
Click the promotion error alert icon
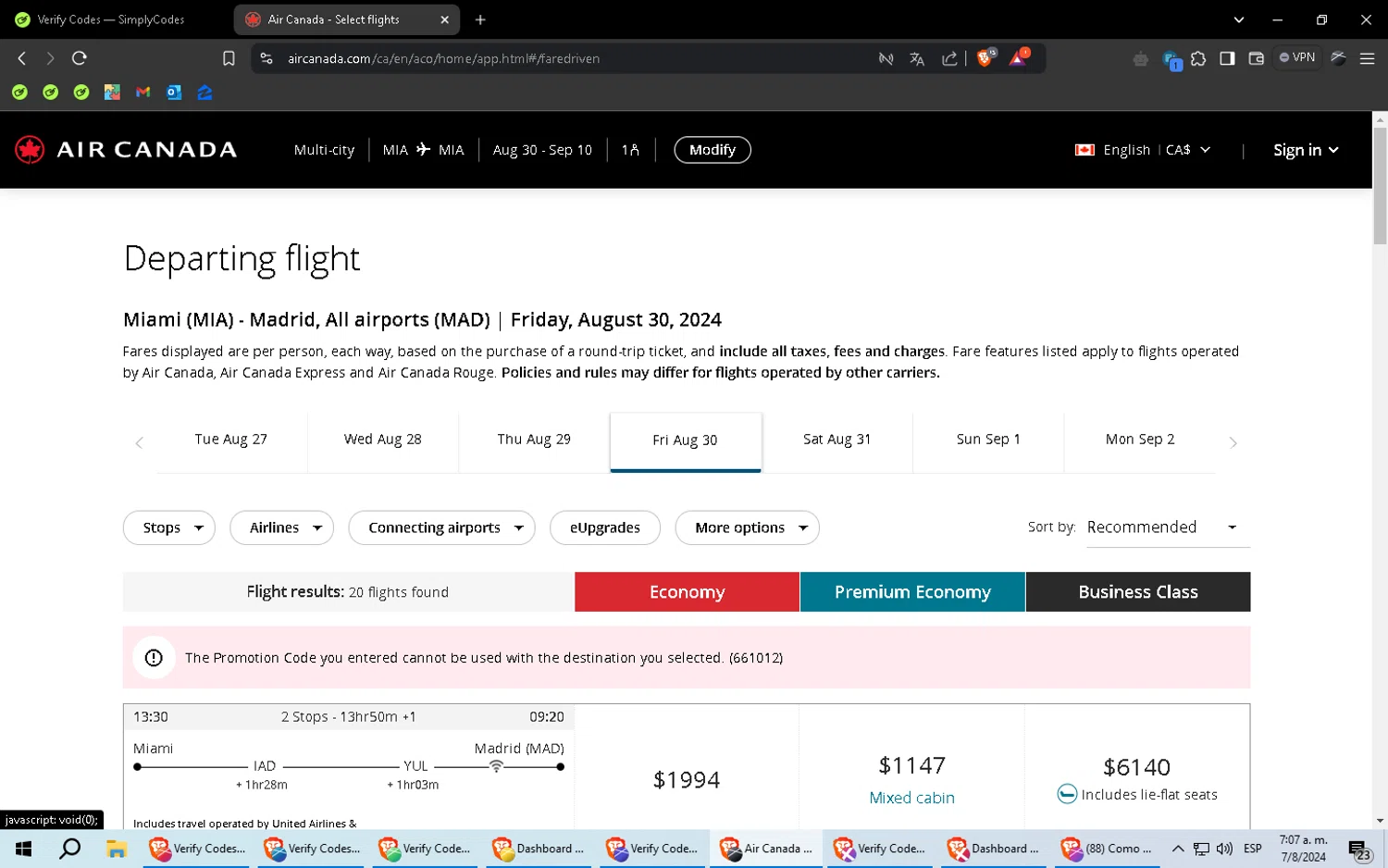click(154, 658)
